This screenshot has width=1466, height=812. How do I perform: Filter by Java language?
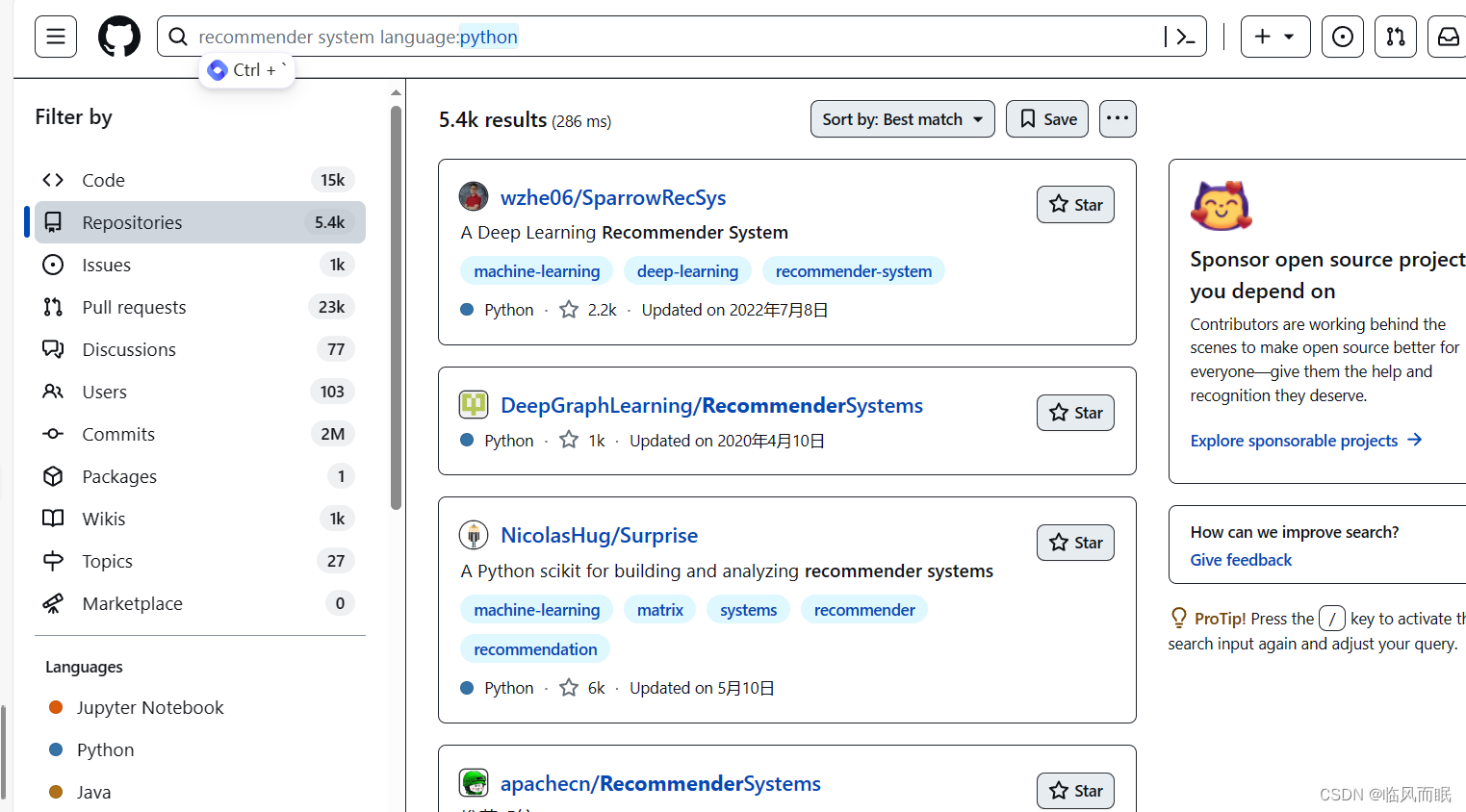(94, 792)
